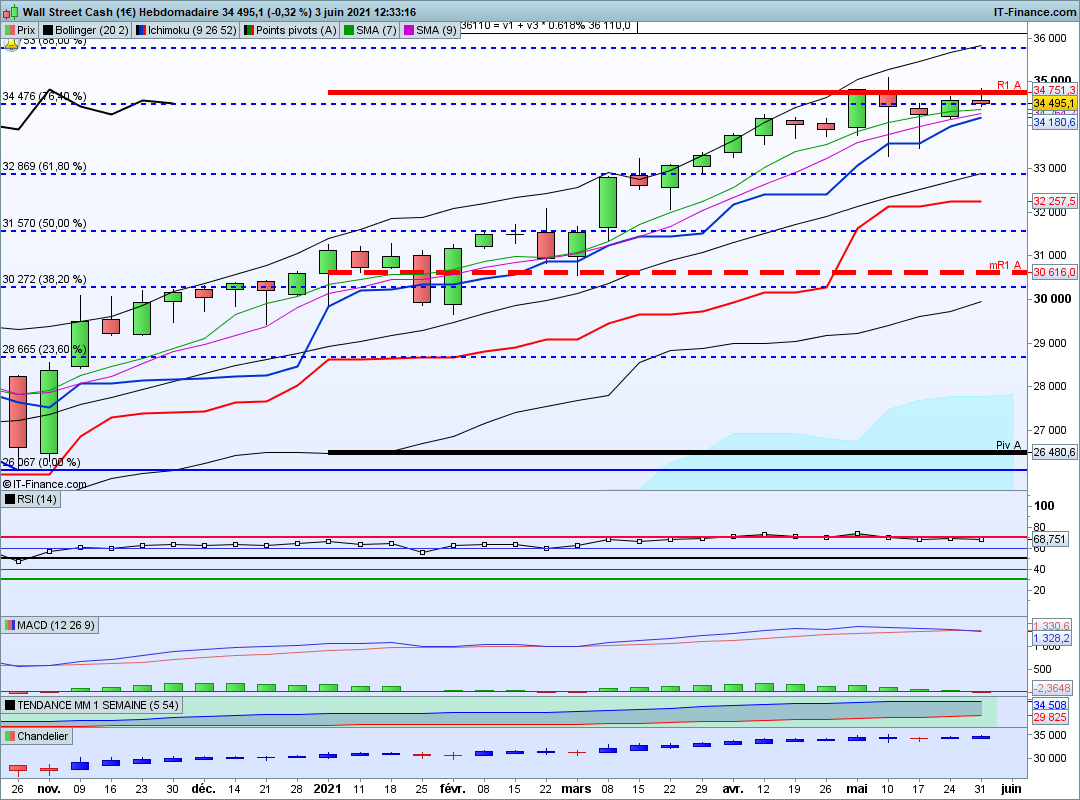Select the SMA (9) indicator label
The width and height of the screenshot is (1080, 800).
pyautogui.click(x=430, y=30)
